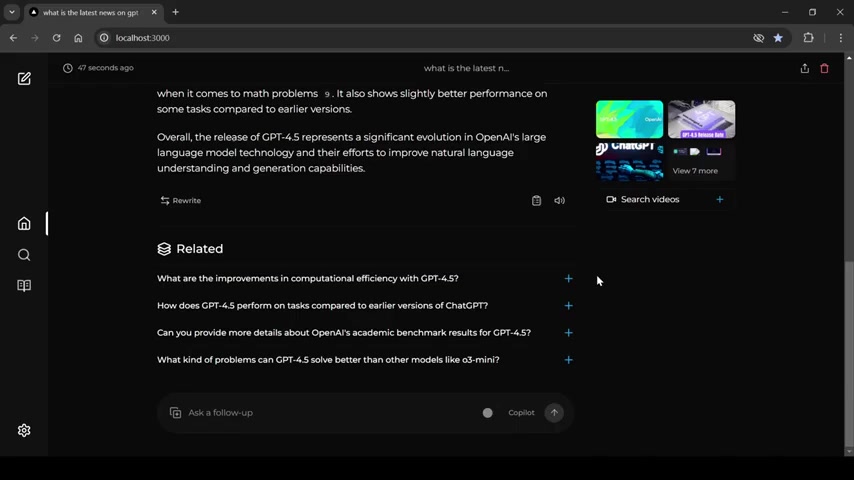View site information icon in address bar
The image size is (854, 480).
pyautogui.click(x=104, y=38)
